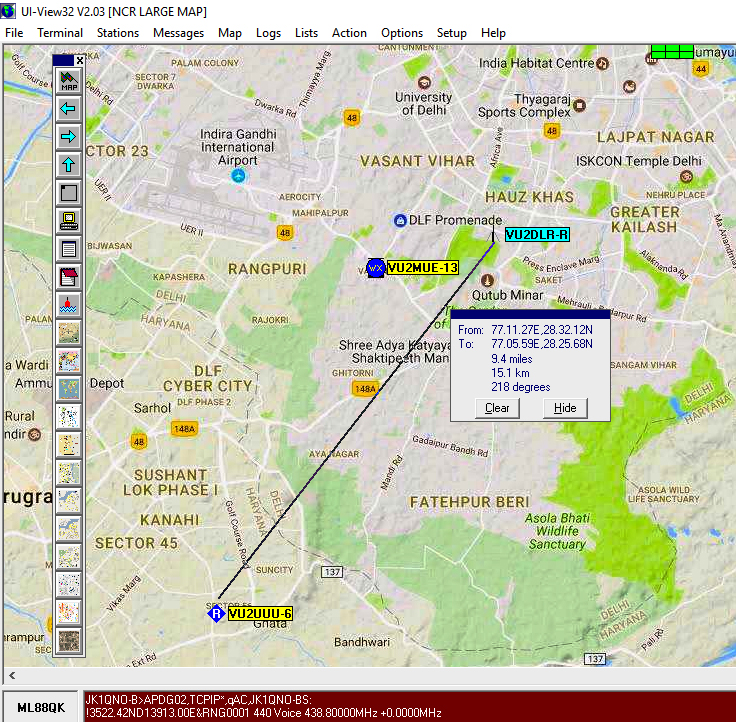736x722 pixels.
Task: Click the green grid indicator top right
Action: pyautogui.click(x=672, y=52)
